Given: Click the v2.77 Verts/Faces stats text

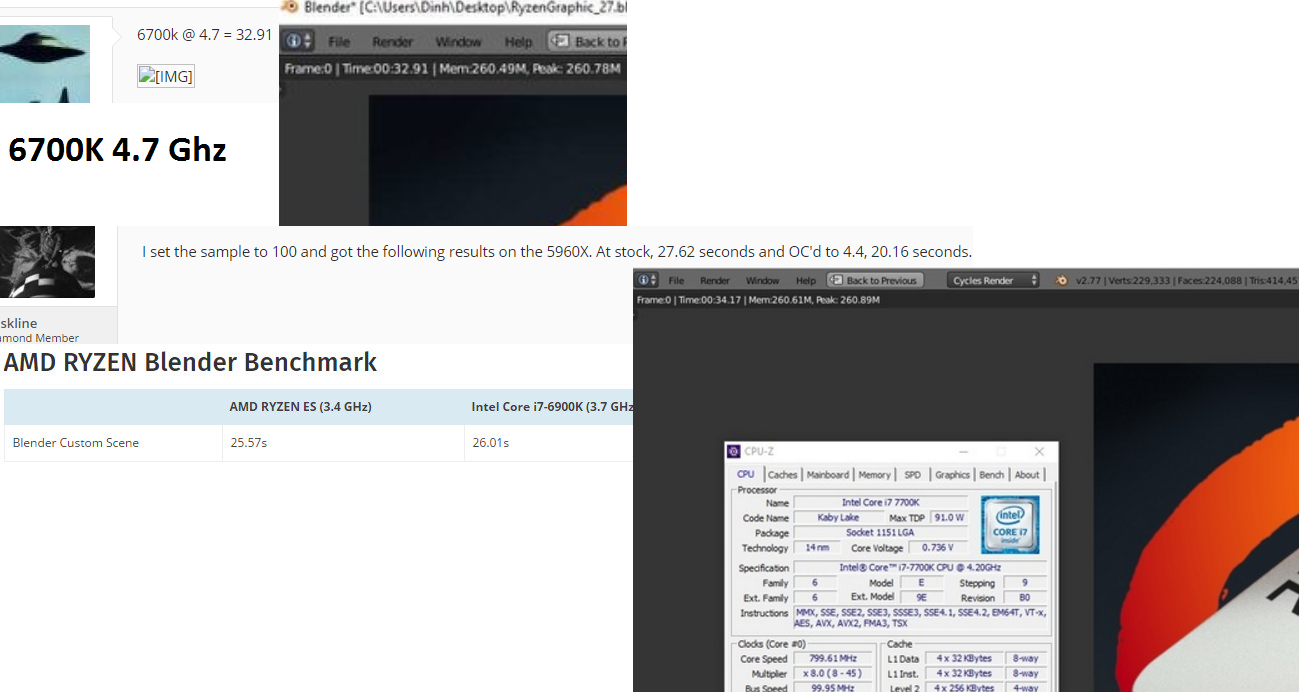Looking at the screenshot, I should (x=1187, y=281).
